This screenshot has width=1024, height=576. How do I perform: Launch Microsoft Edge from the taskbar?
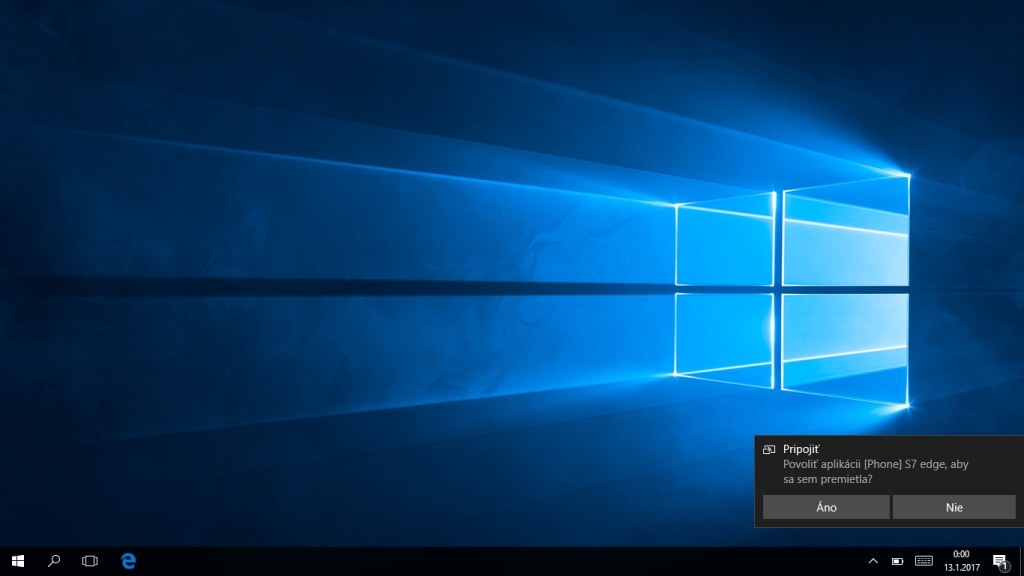coord(128,561)
